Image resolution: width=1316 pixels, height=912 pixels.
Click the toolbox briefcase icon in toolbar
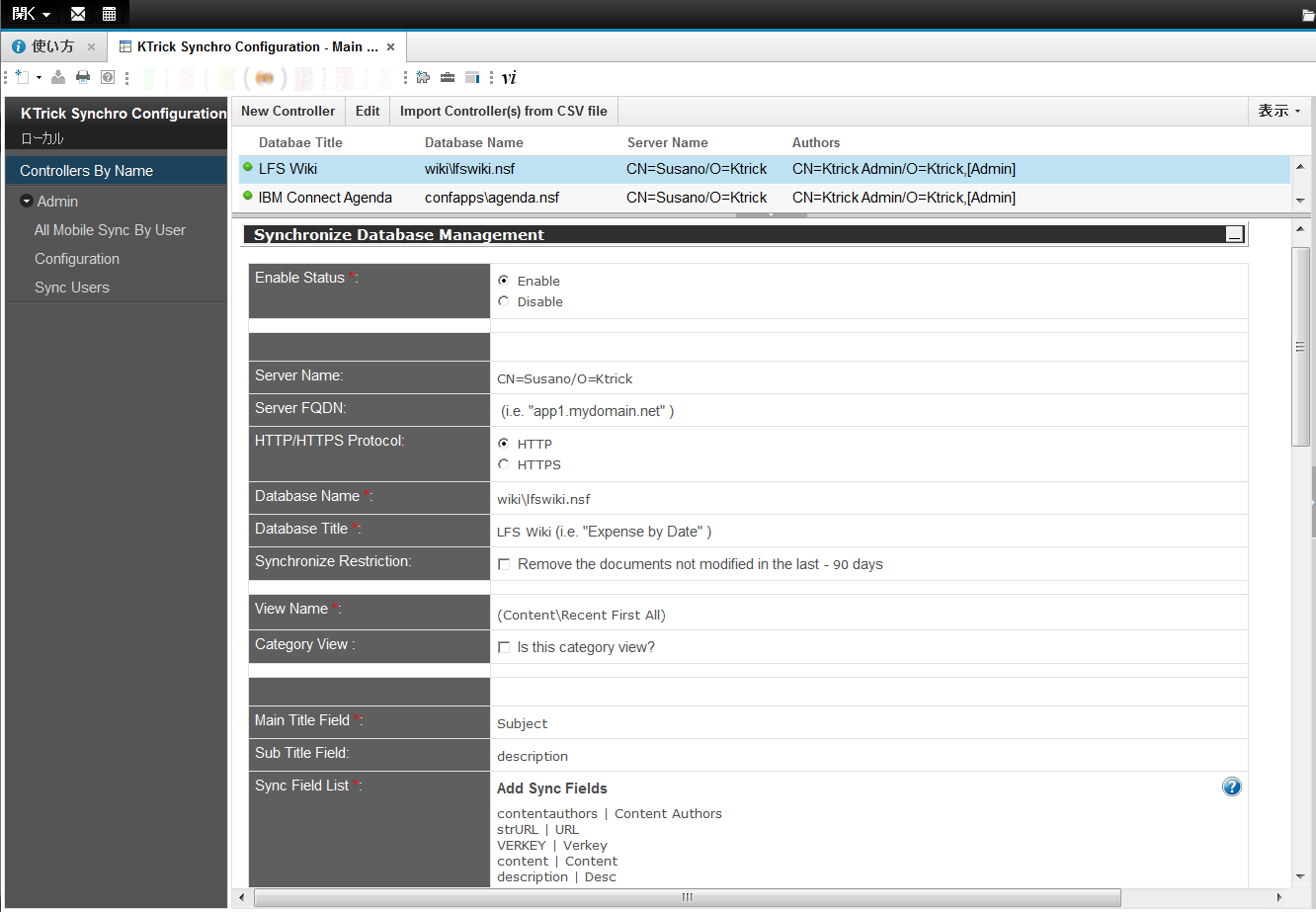point(448,77)
